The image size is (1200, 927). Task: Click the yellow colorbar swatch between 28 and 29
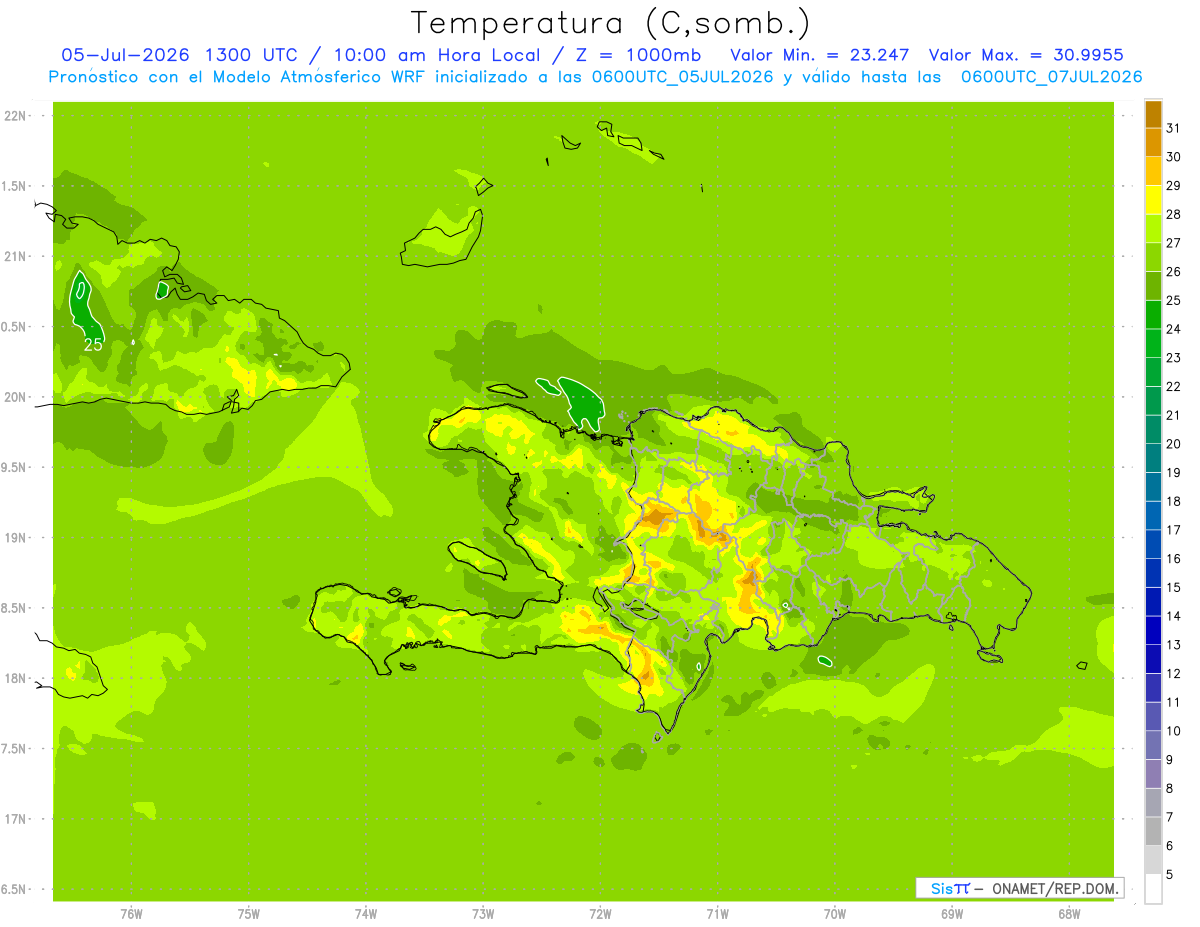[1153, 200]
